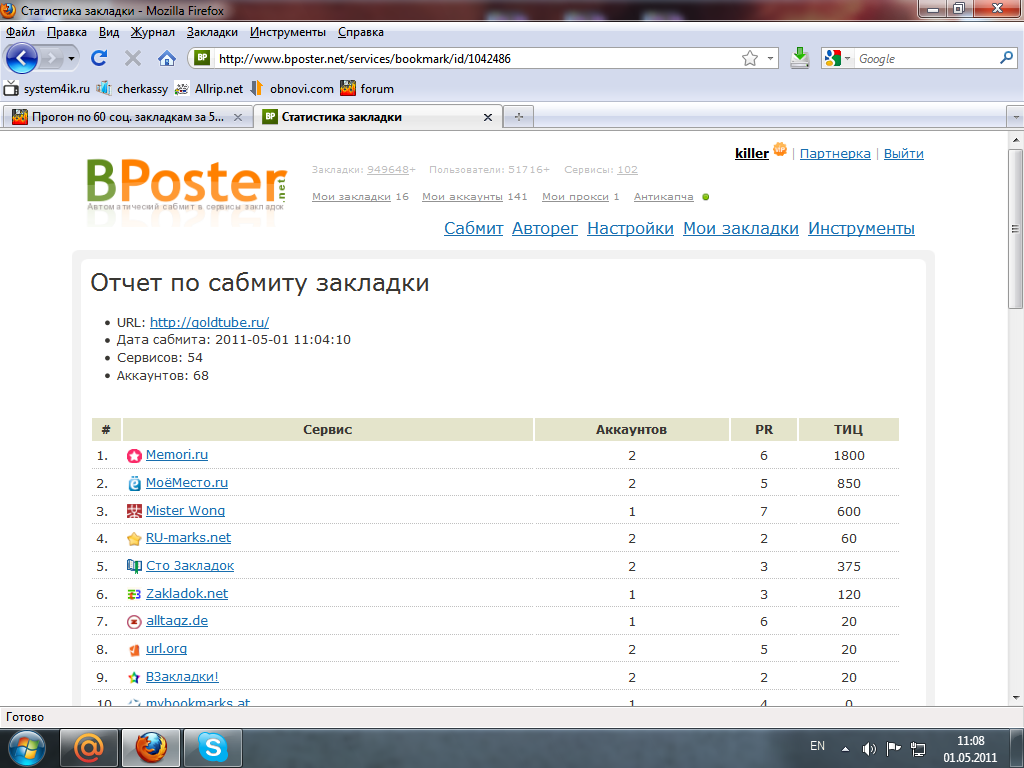Click the МоёМесто.ru service icon
1024x768 pixels.
click(x=134, y=483)
